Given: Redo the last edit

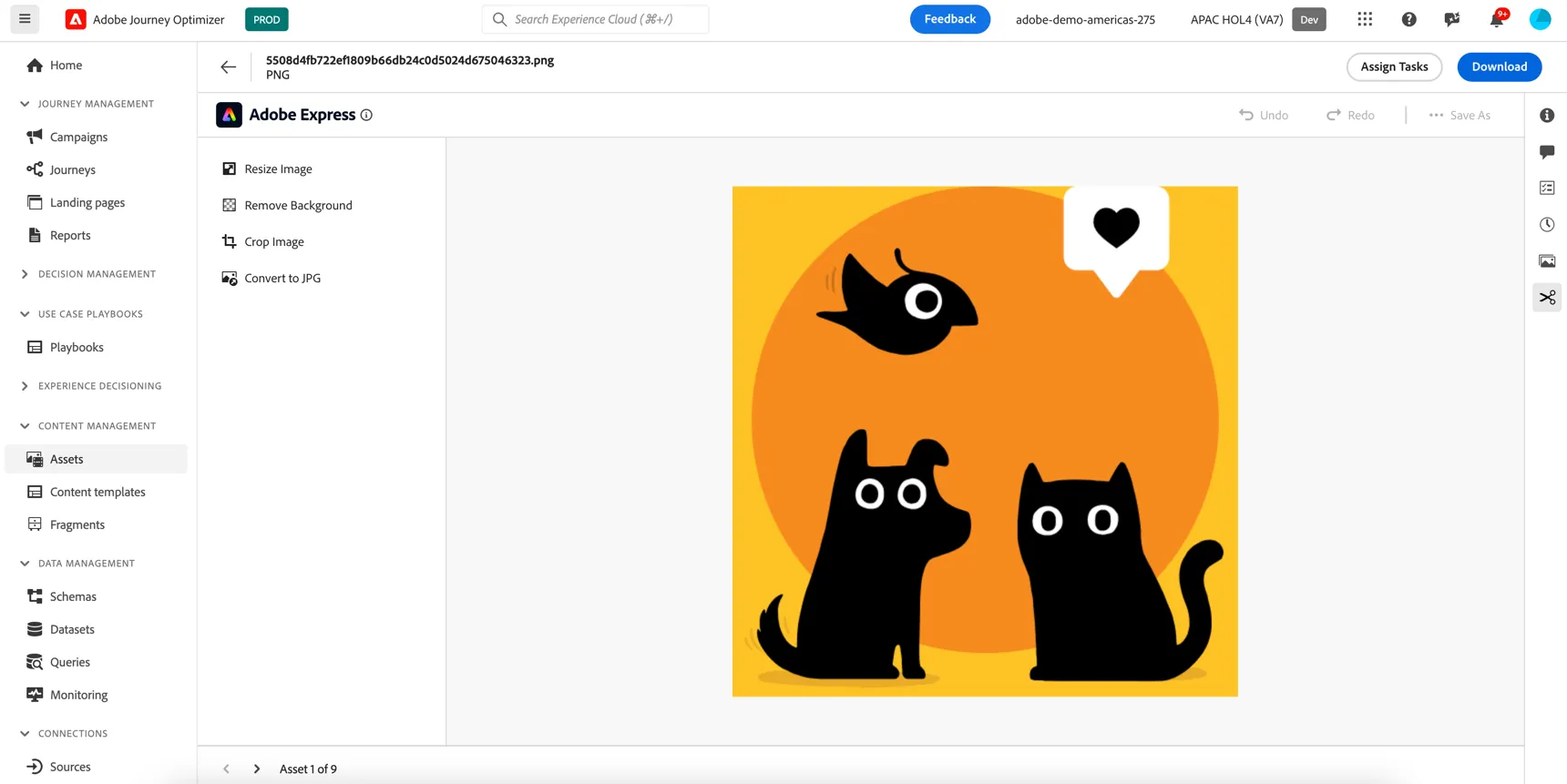Looking at the screenshot, I should point(1350,115).
